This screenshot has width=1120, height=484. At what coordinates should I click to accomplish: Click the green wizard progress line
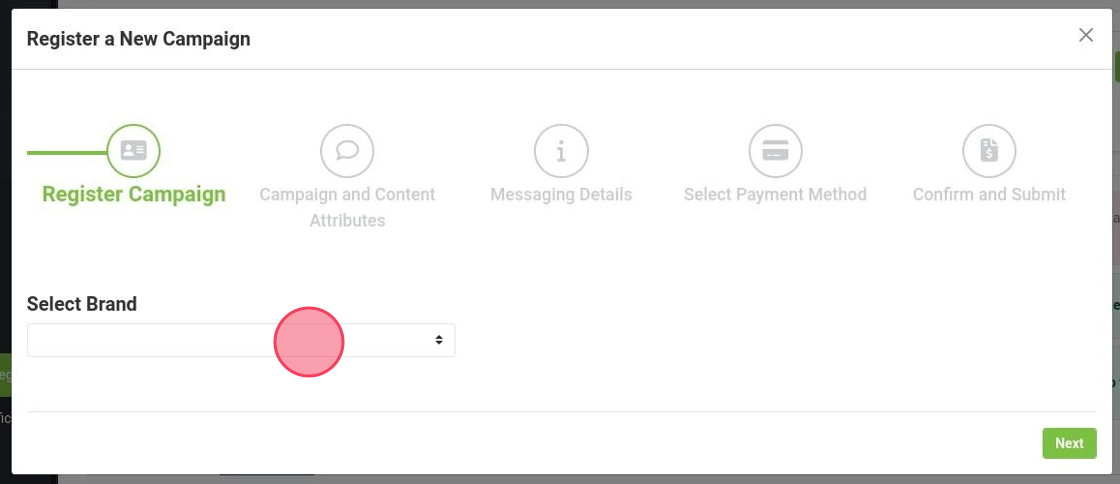pos(66,153)
